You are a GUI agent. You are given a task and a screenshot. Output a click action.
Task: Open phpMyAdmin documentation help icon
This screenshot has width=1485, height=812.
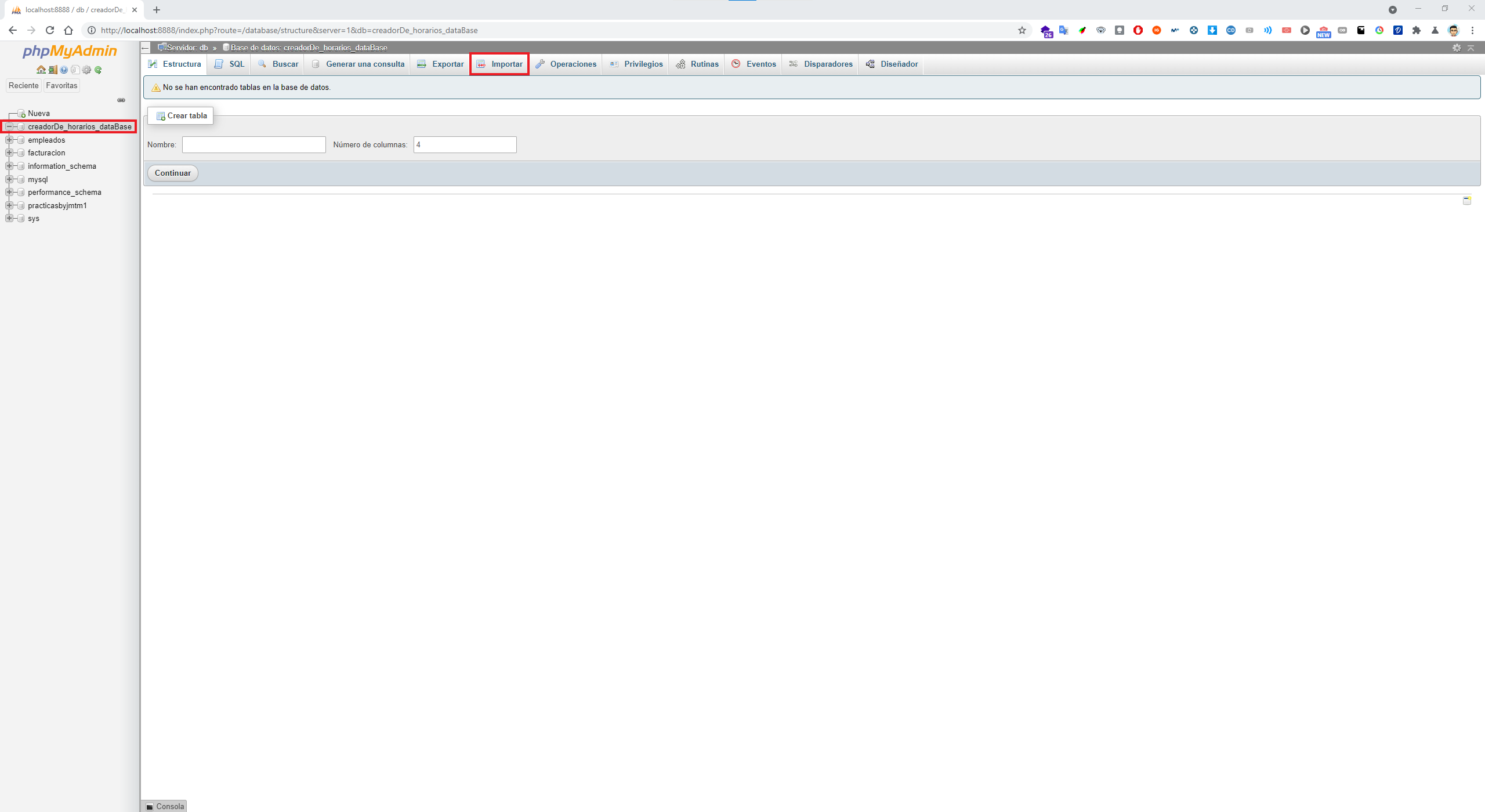coord(64,70)
